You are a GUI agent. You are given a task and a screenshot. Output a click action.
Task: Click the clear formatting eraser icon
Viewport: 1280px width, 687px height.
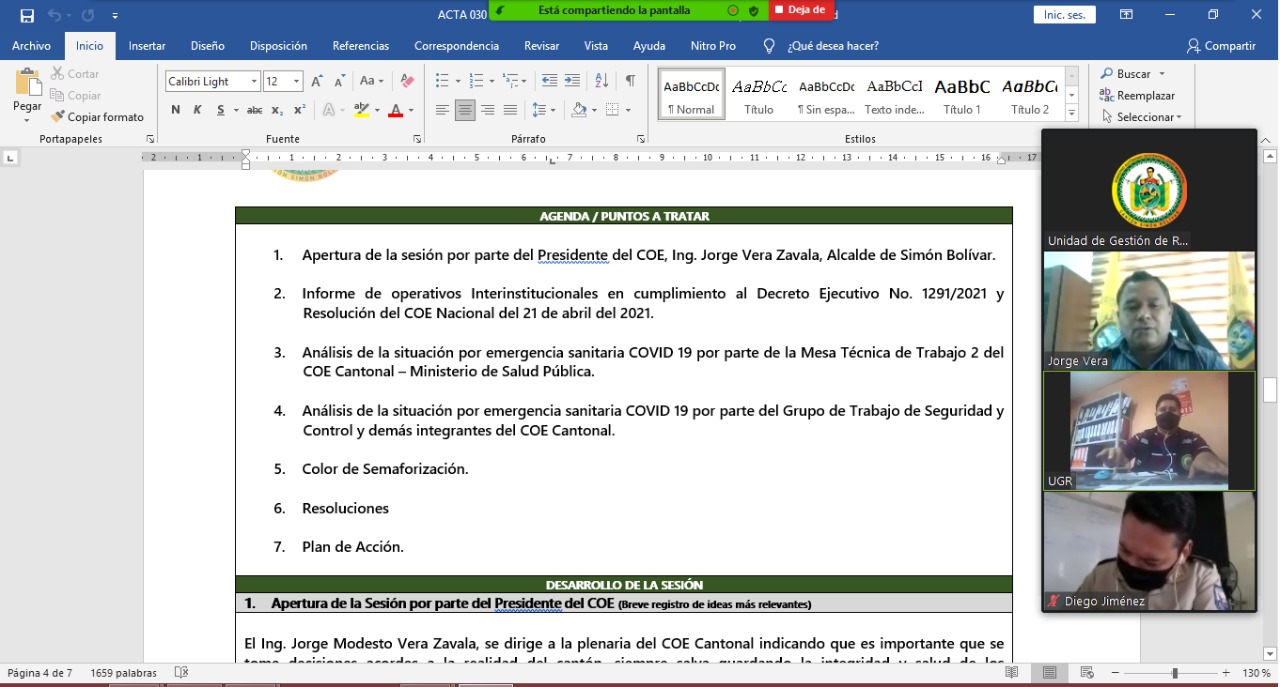407,81
